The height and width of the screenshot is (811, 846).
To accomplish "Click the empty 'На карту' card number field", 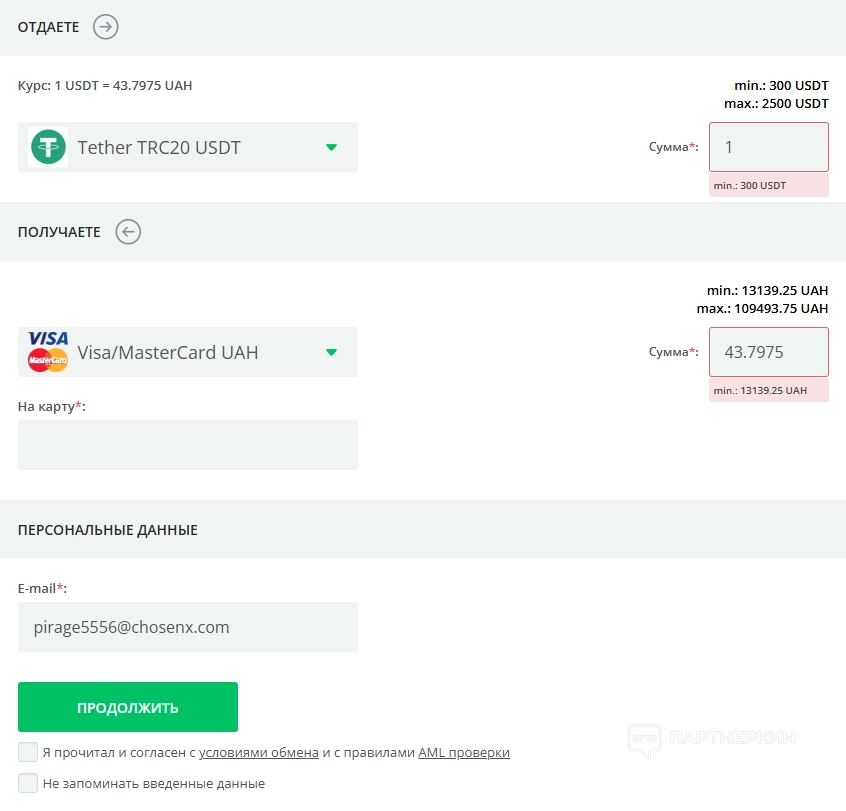I will point(187,445).
